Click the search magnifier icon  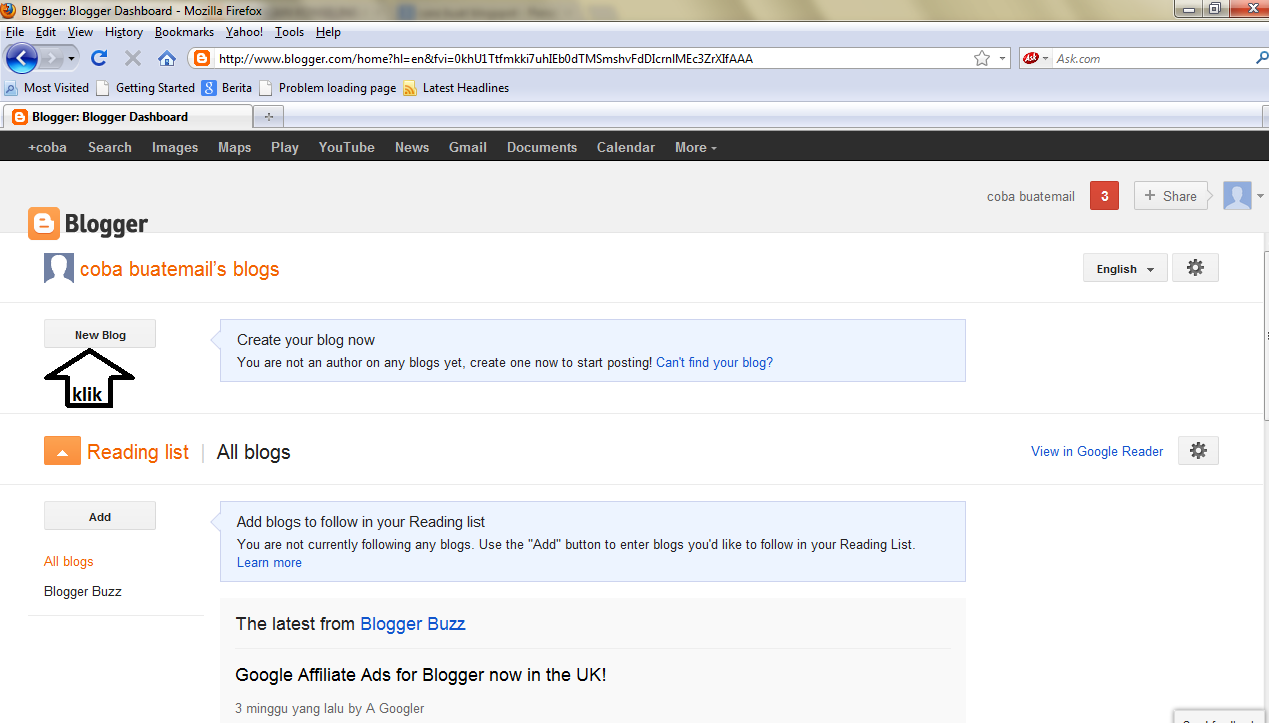pyautogui.click(x=1261, y=58)
